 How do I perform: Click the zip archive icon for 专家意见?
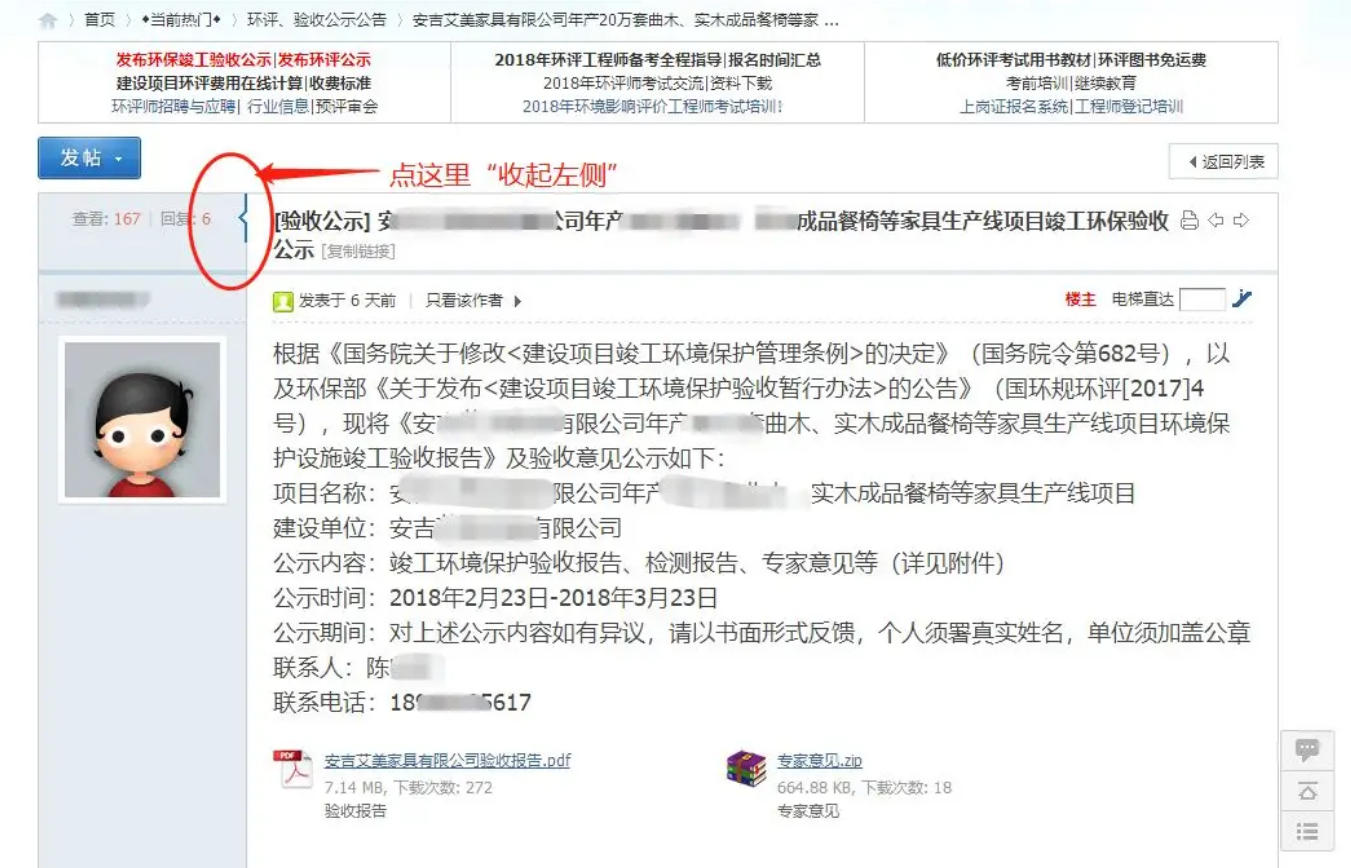click(746, 769)
